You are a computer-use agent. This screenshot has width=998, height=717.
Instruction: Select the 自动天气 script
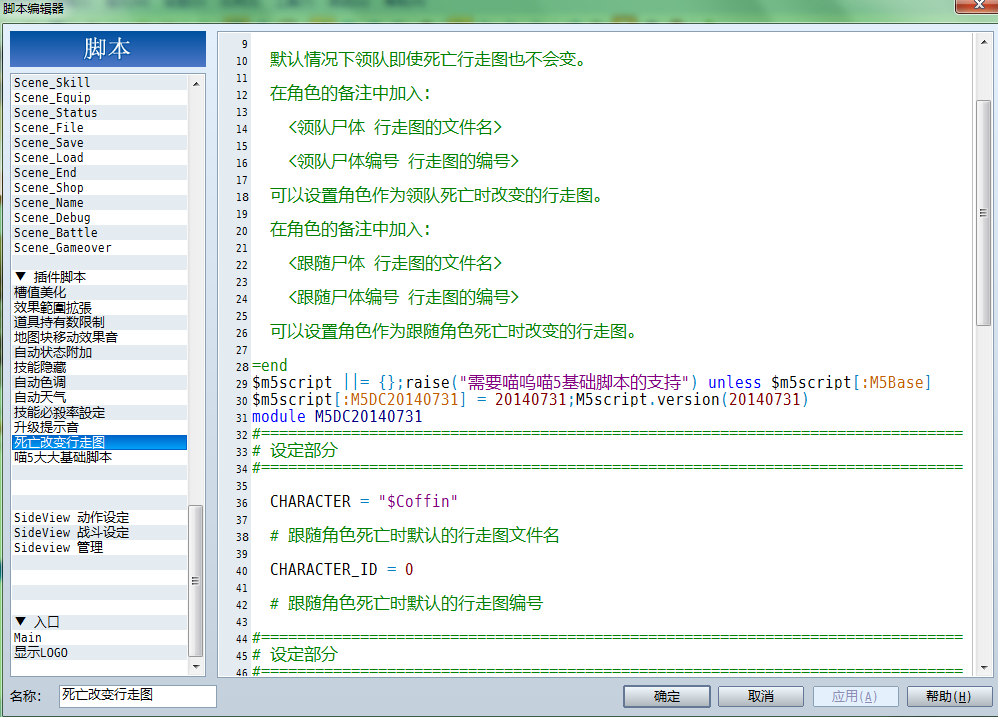pos(100,398)
